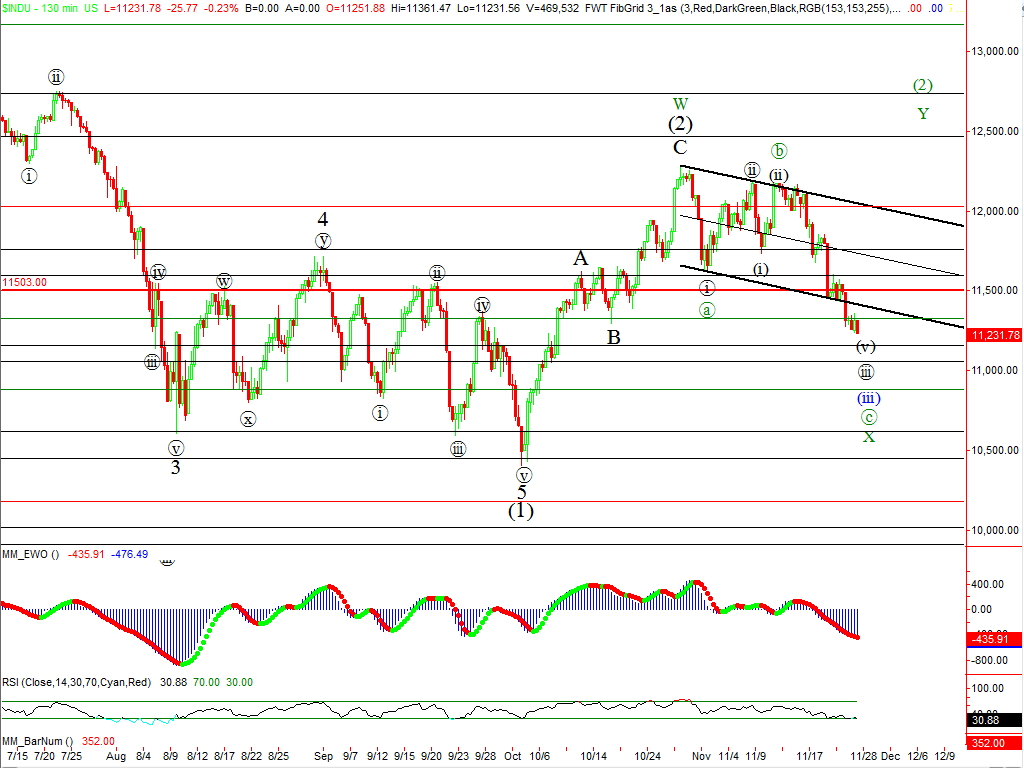Click the 13,000.00 price axis label
Screen dimensions: 1024x768
[996, 51]
